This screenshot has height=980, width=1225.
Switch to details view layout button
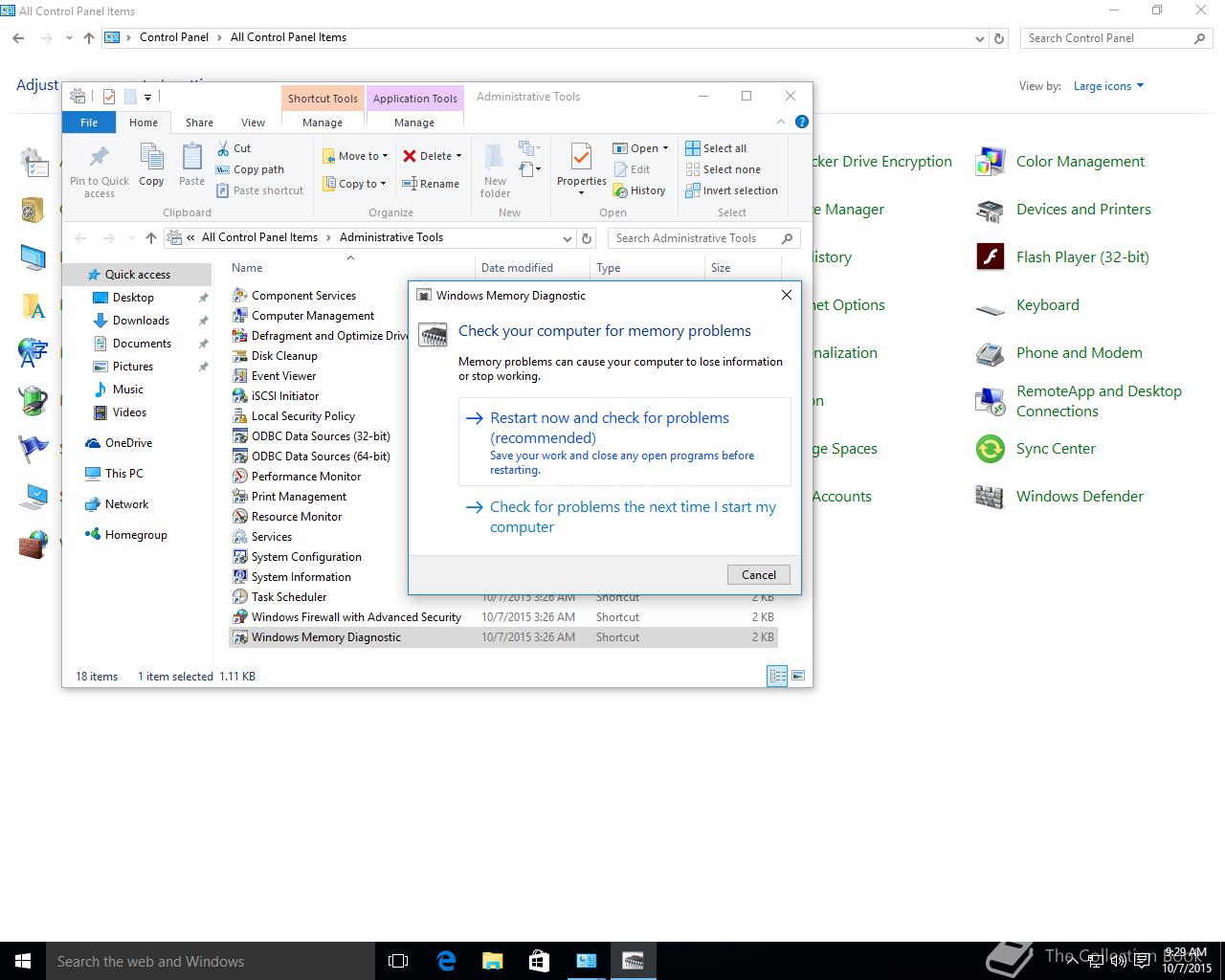[x=777, y=677]
